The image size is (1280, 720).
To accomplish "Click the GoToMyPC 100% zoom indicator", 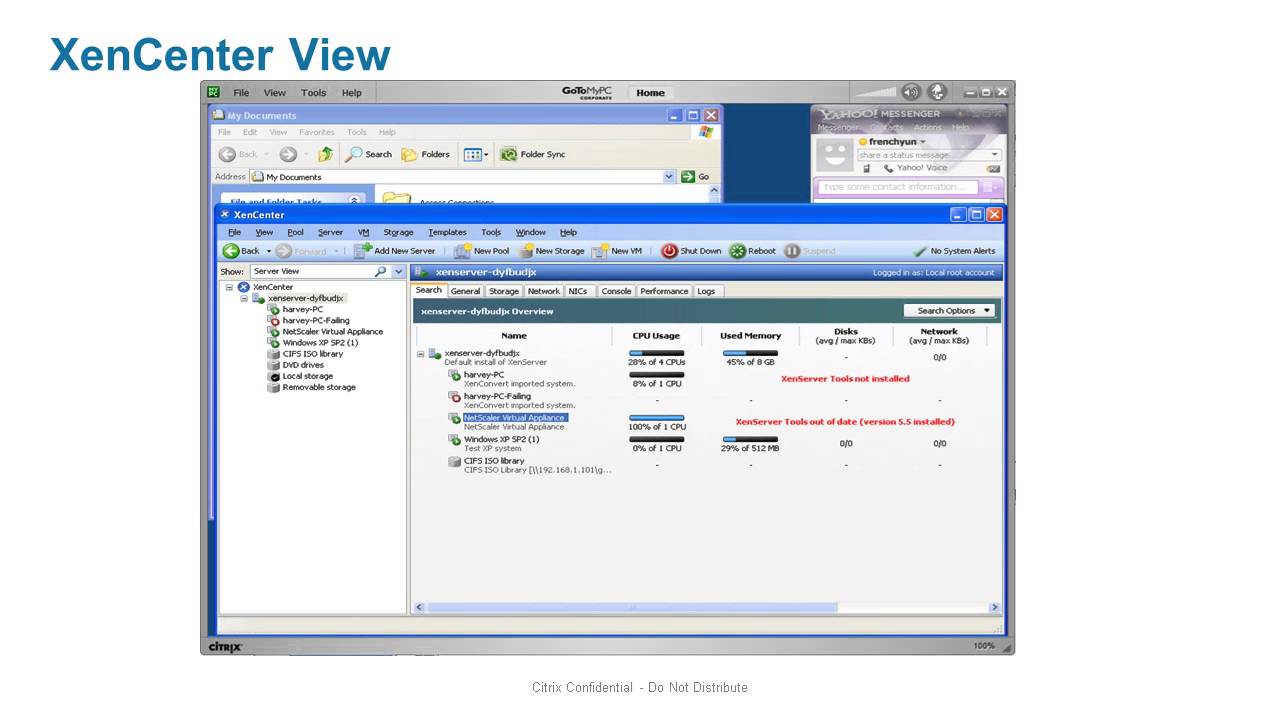I will pyautogui.click(x=984, y=646).
